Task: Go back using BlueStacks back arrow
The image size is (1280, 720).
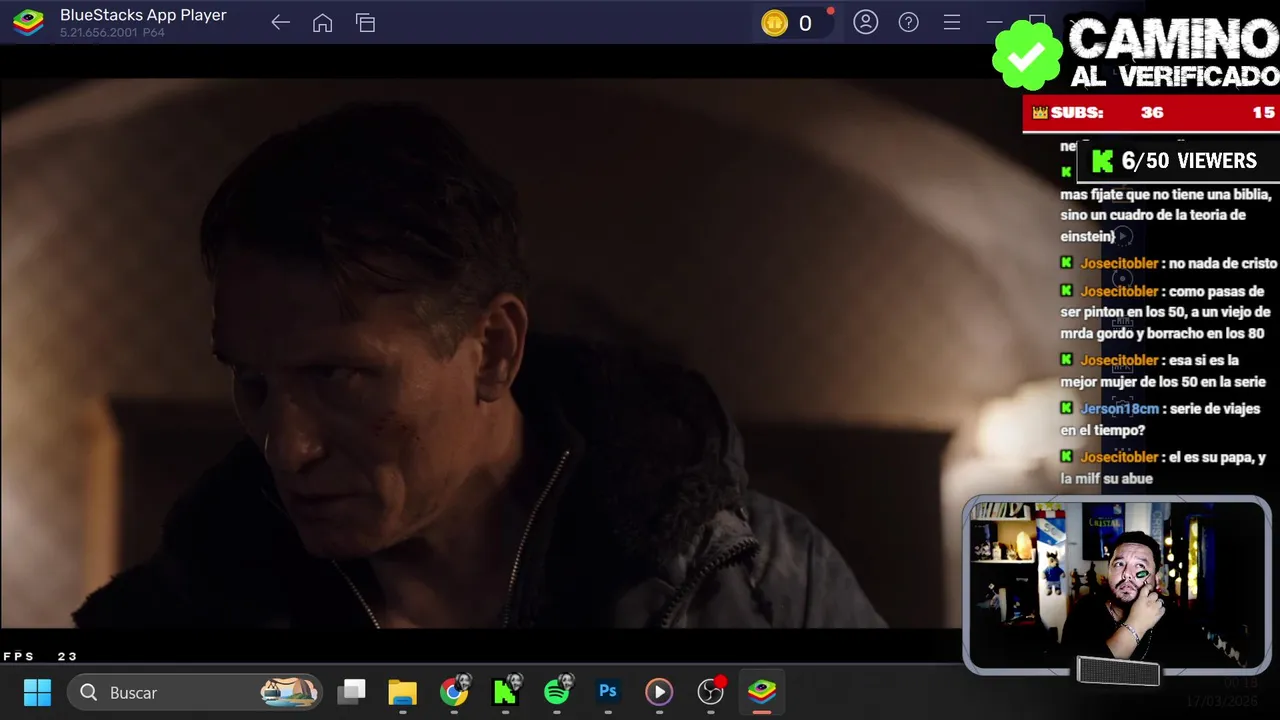Action: click(280, 23)
